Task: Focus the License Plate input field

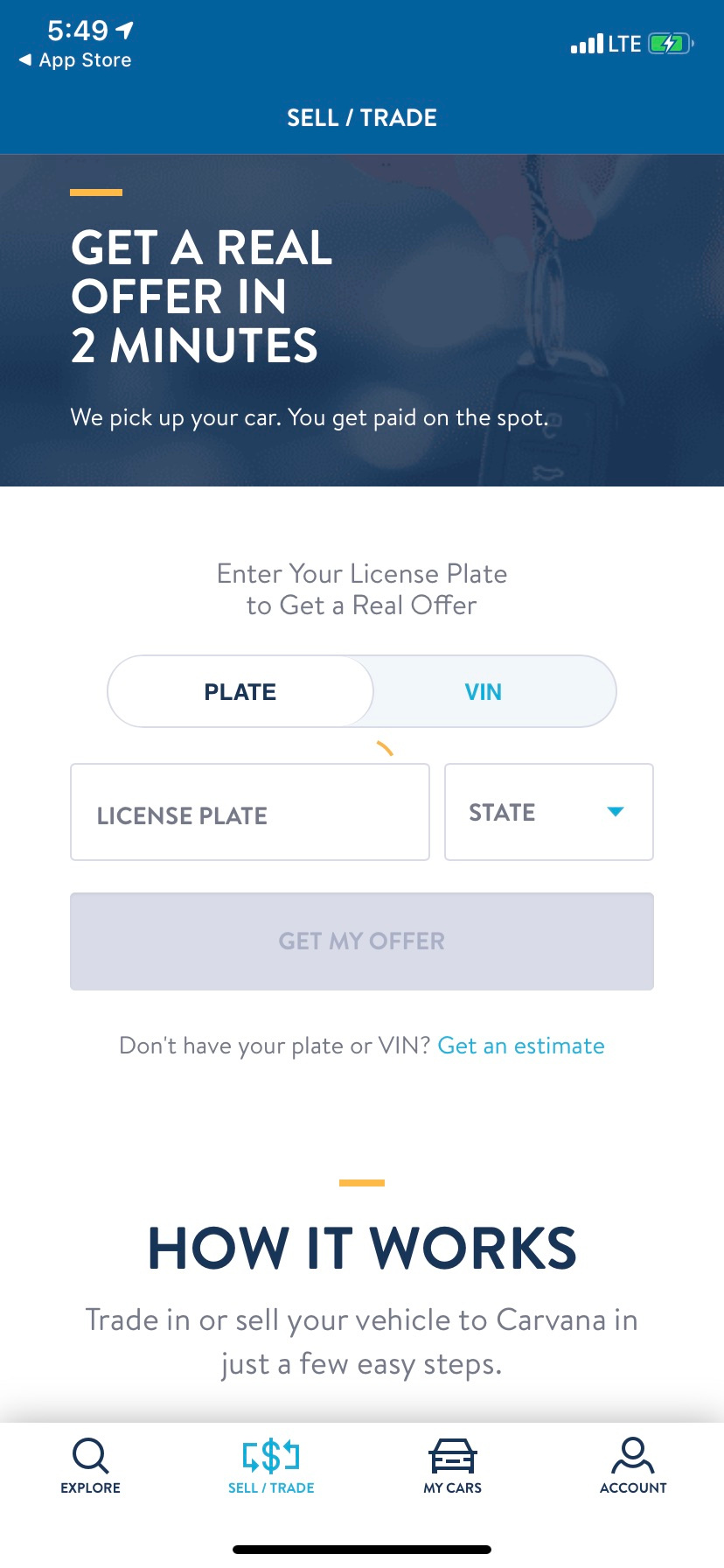Action: pos(250,812)
